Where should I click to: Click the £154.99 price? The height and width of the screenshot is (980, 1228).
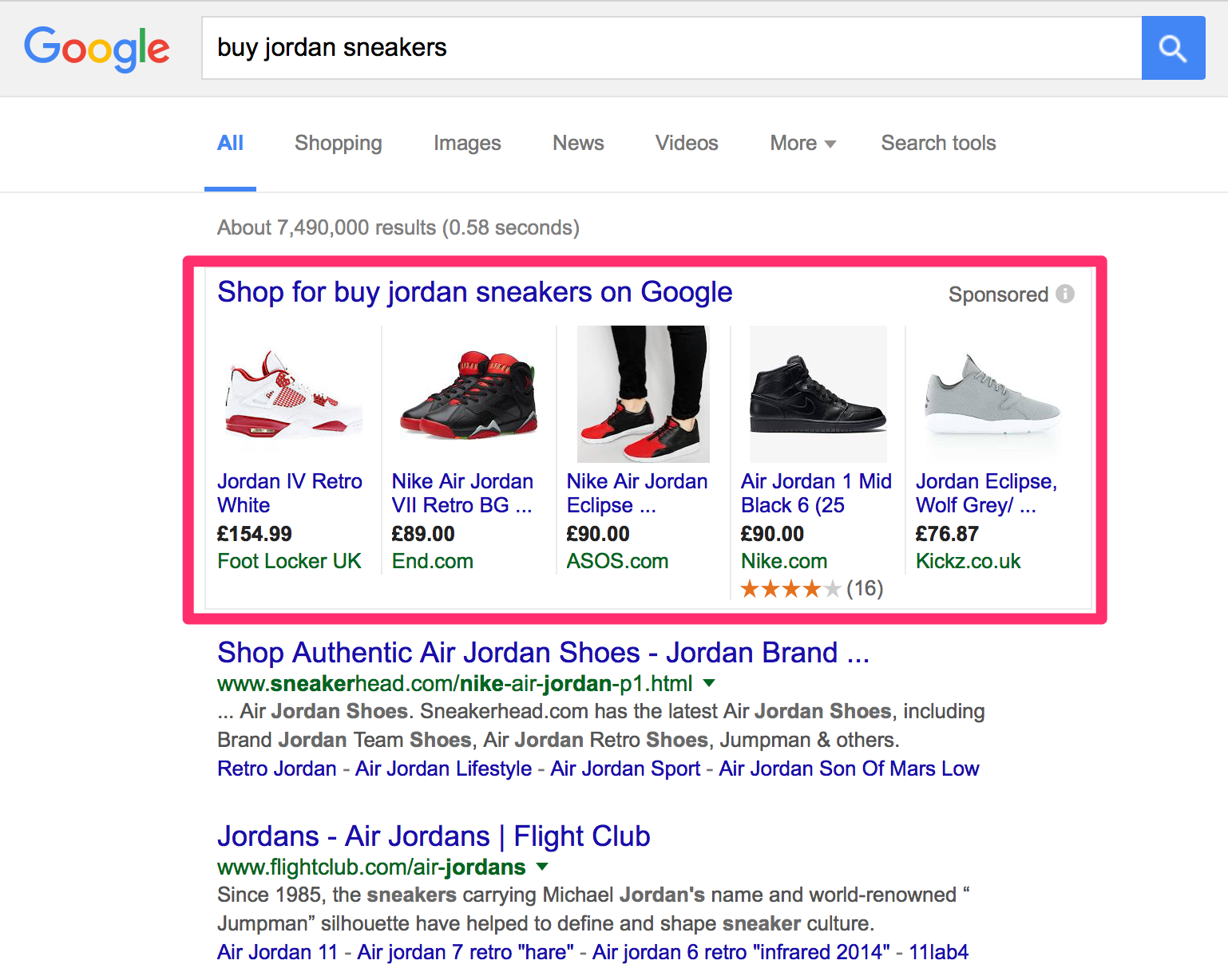click(x=255, y=534)
